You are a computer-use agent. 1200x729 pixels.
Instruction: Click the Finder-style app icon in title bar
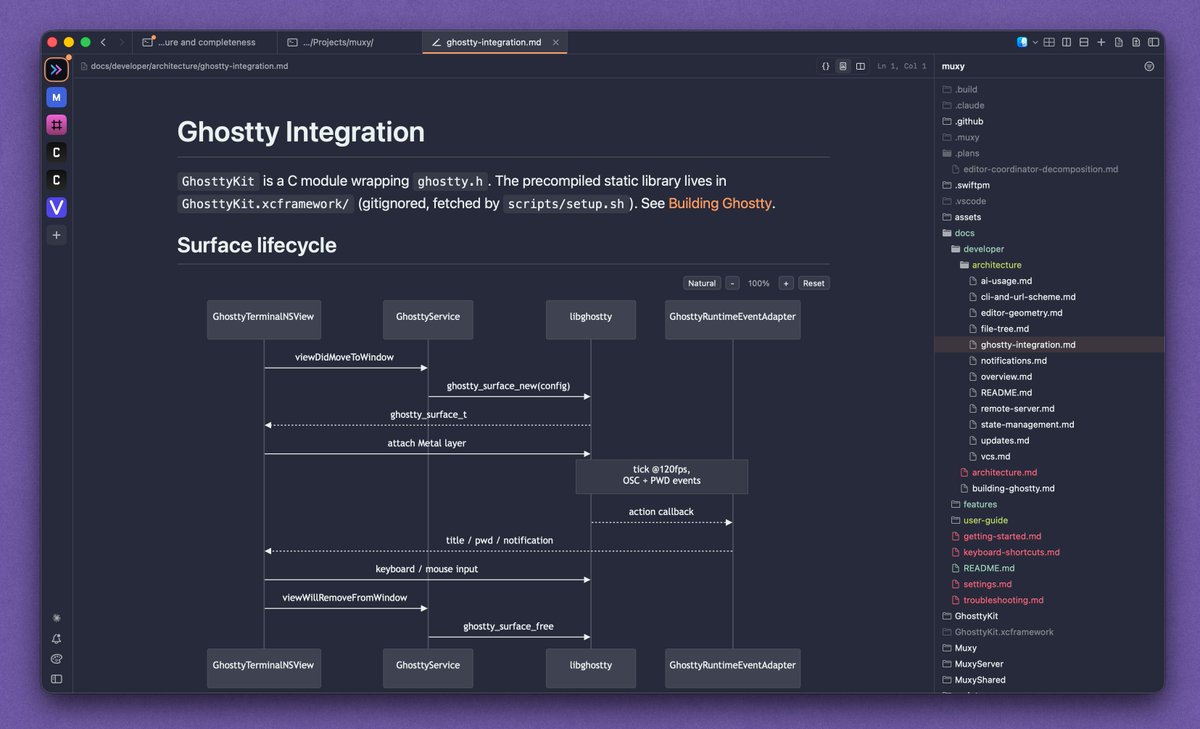pos(1023,42)
